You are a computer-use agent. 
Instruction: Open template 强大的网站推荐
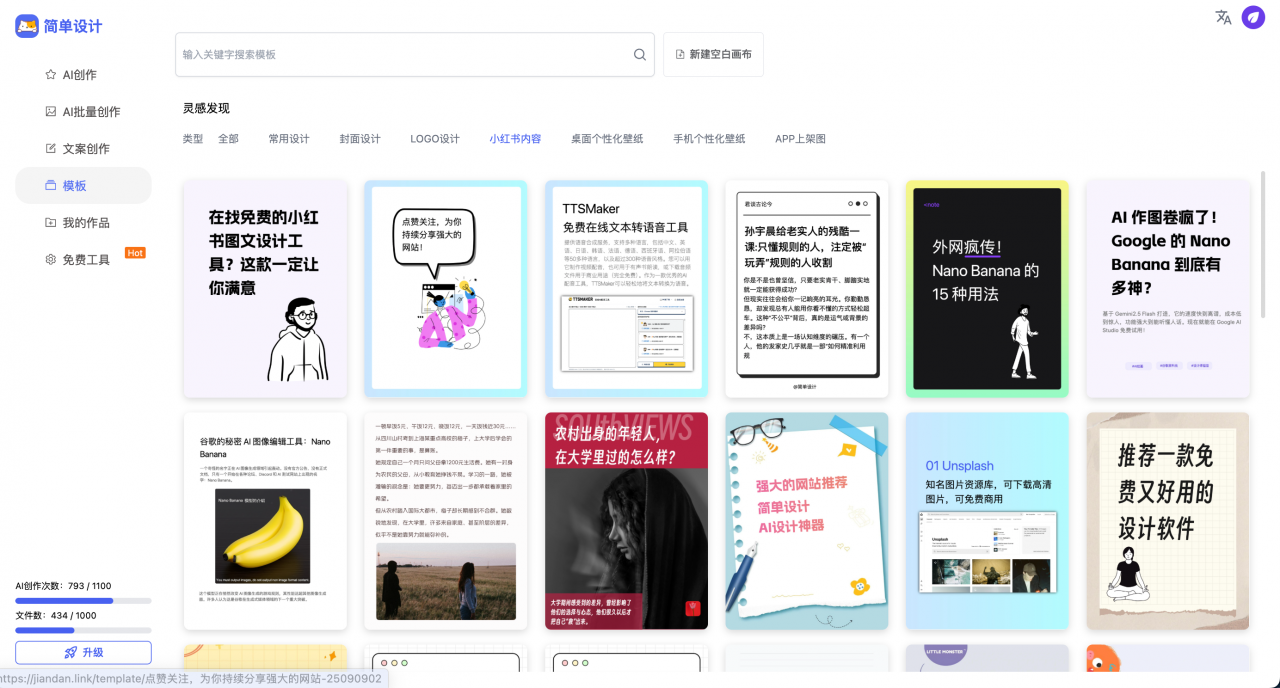tap(807, 521)
